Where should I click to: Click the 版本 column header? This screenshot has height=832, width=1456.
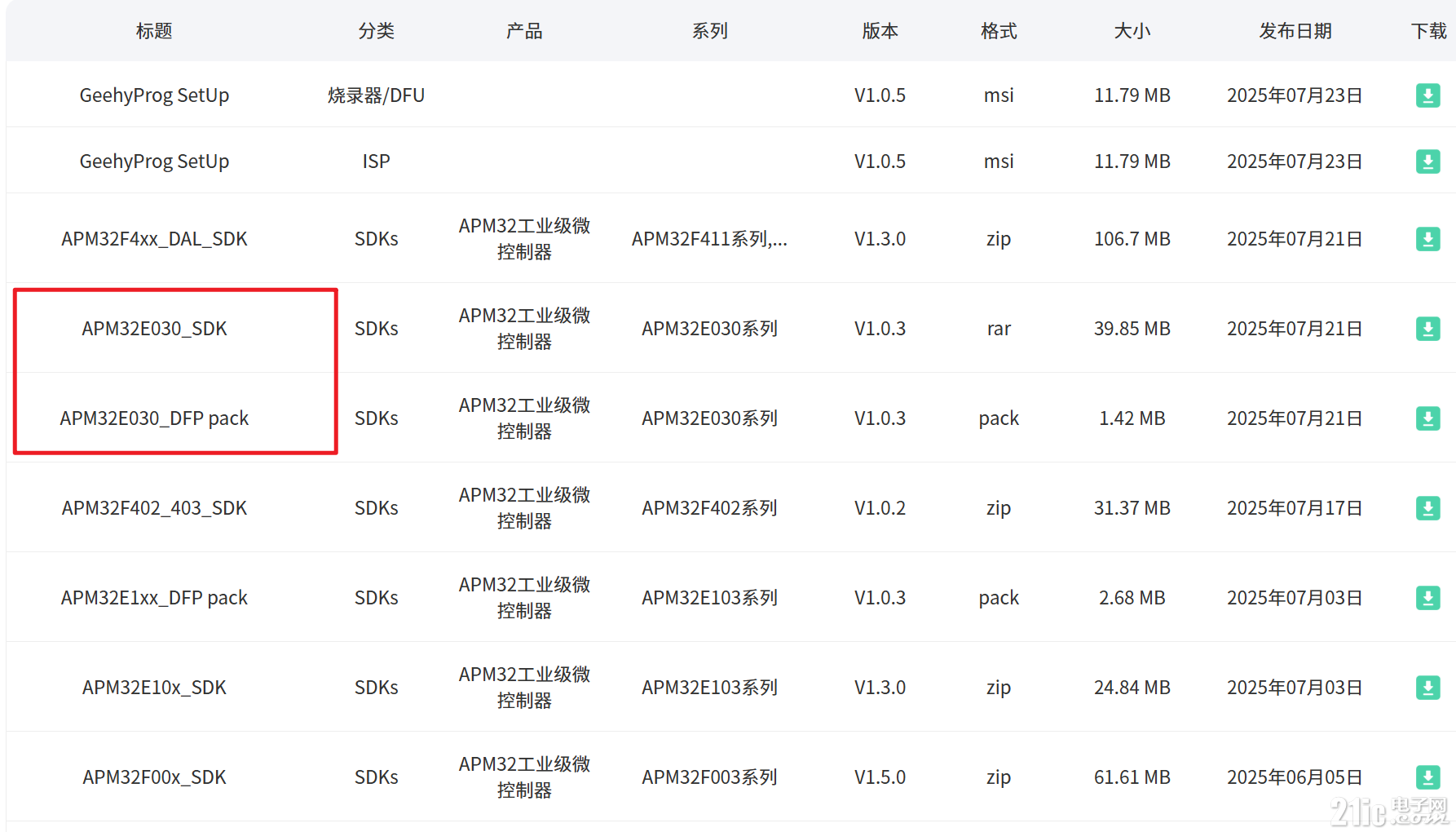point(880,31)
